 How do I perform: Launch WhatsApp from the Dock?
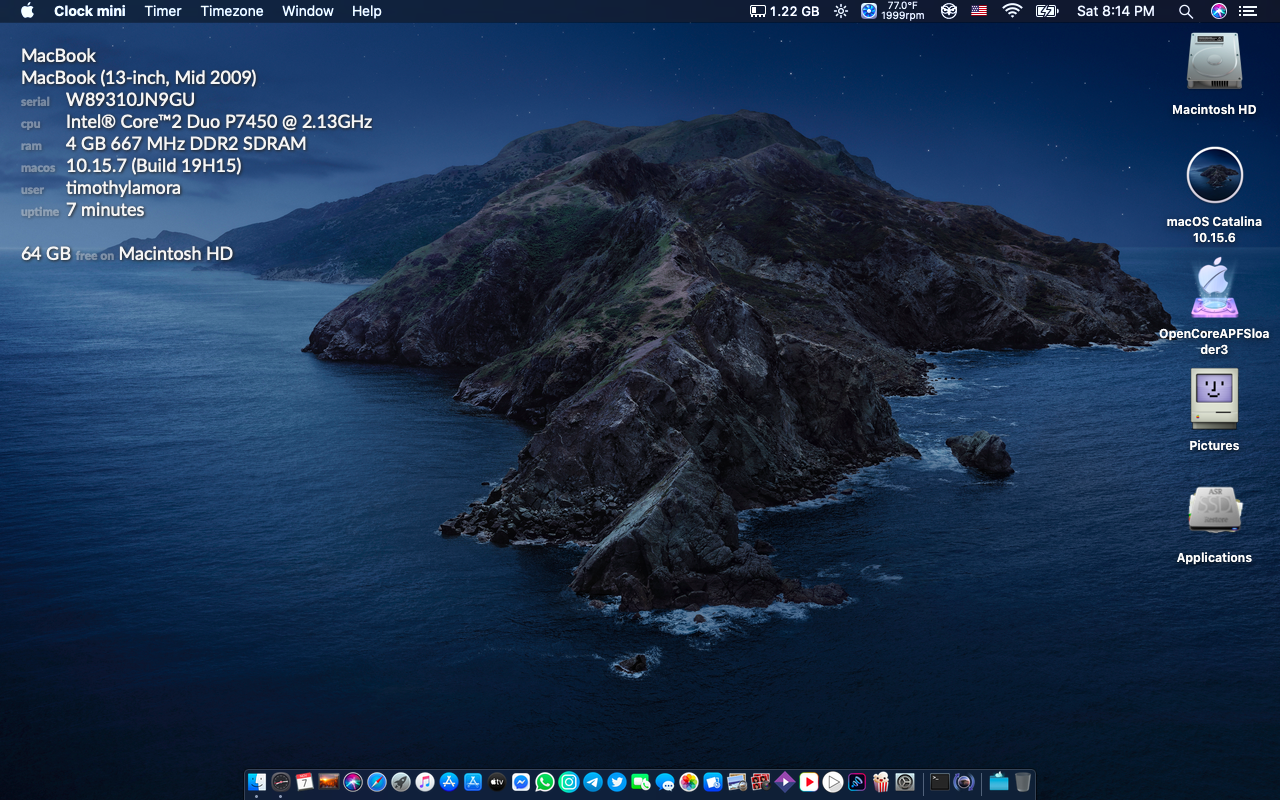(545, 782)
